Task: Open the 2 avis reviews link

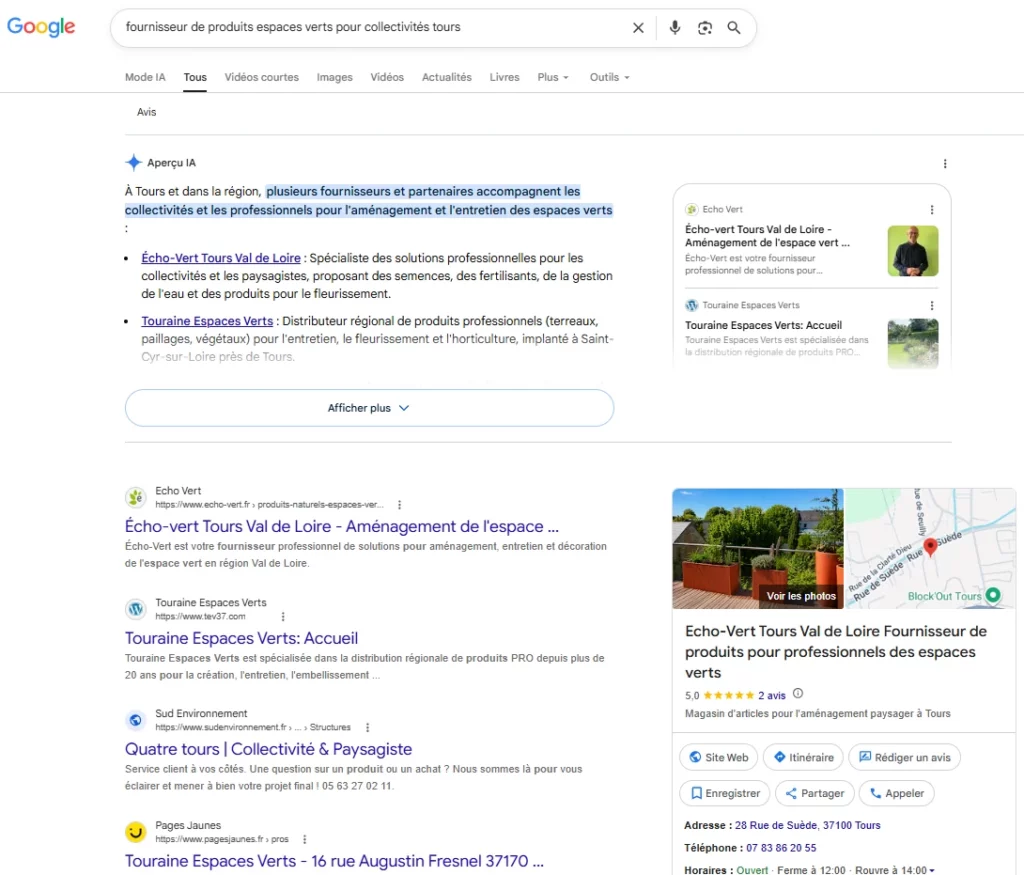Action: [x=771, y=696]
